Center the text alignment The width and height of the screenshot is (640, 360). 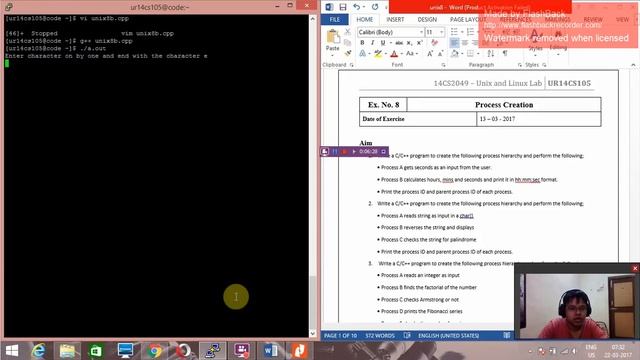(x=465, y=42)
